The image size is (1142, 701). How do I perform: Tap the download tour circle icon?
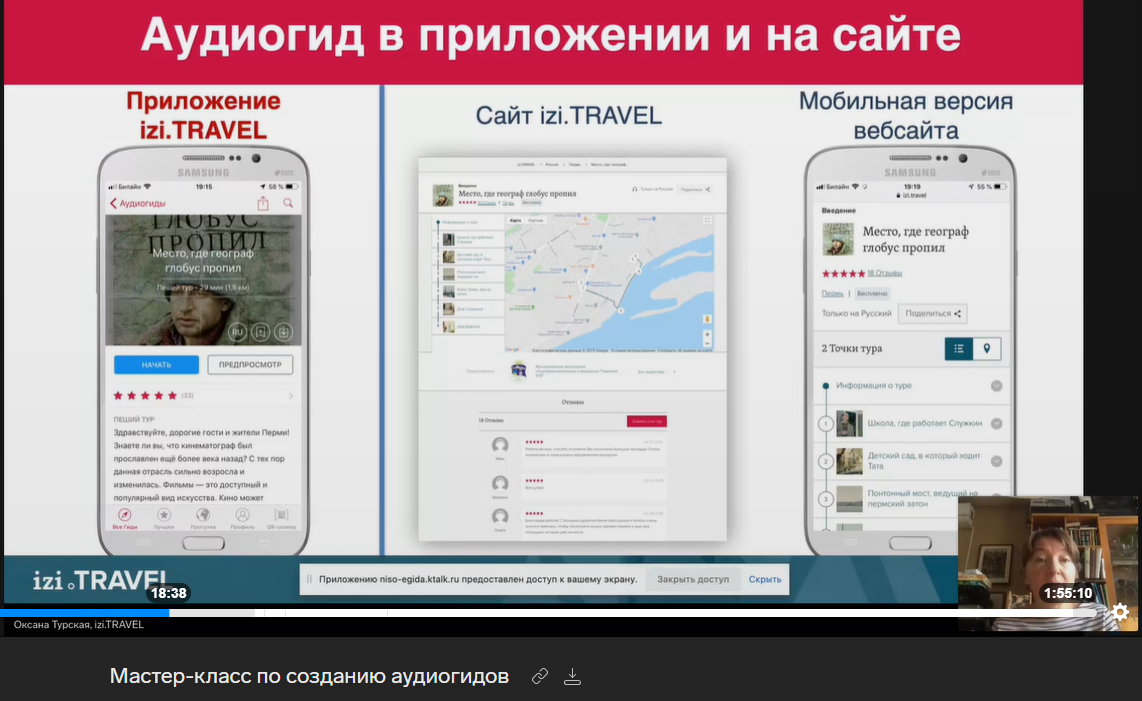coord(284,331)
